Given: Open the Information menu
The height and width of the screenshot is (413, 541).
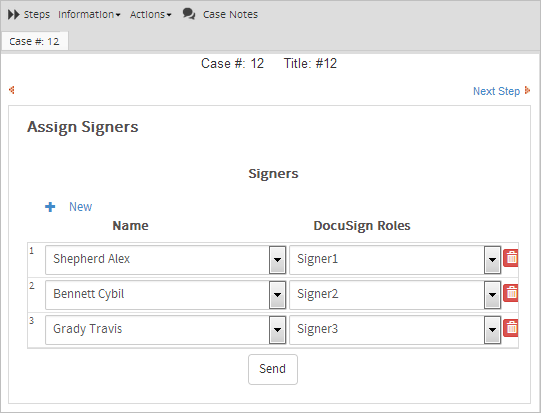Looking at the screenshot, I should 89,14.
